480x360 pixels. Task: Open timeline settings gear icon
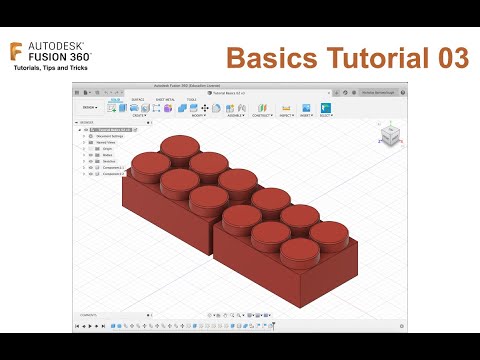(x=402, y=326)
